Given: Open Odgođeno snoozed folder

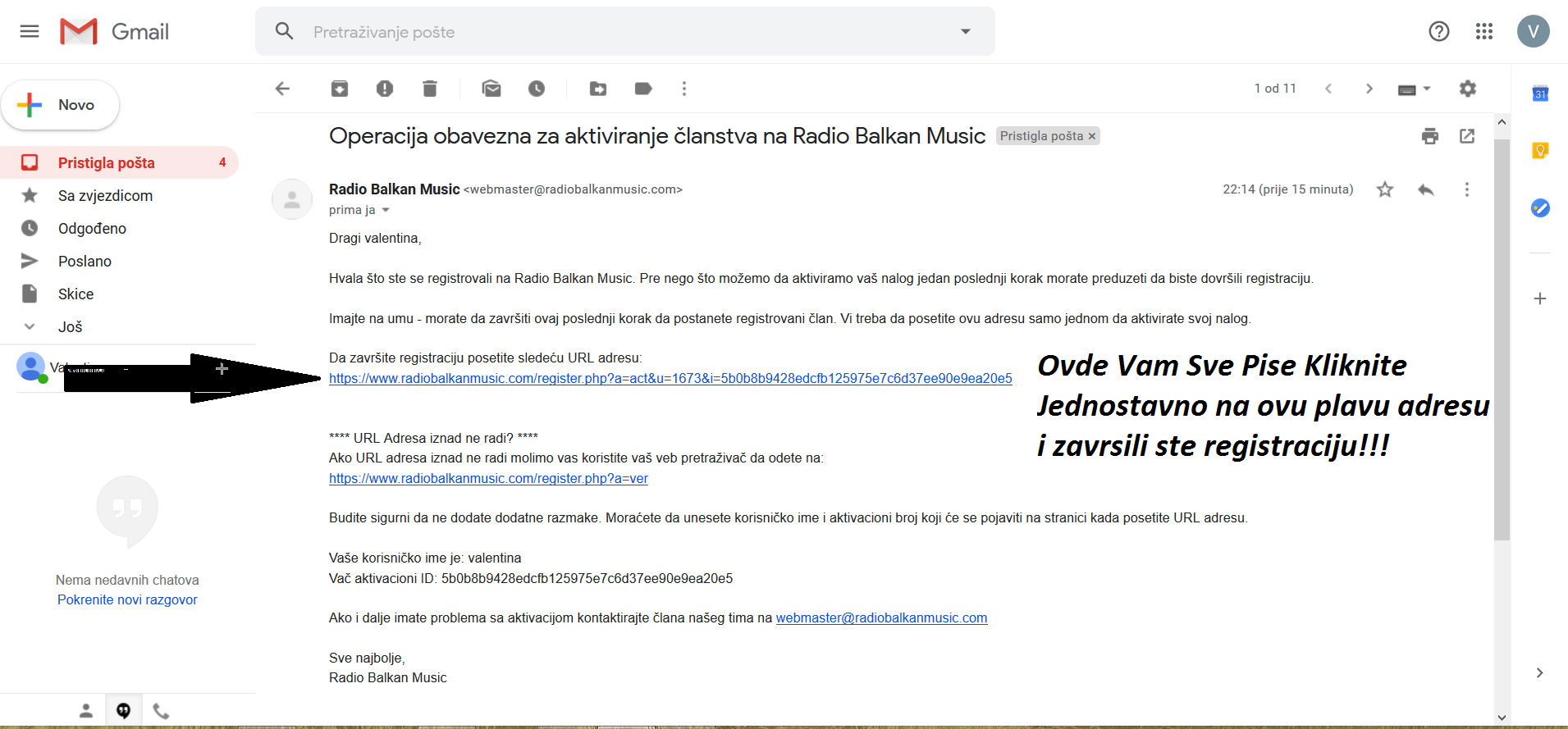Looking at the screenshot, I should [x=119, y=228].
